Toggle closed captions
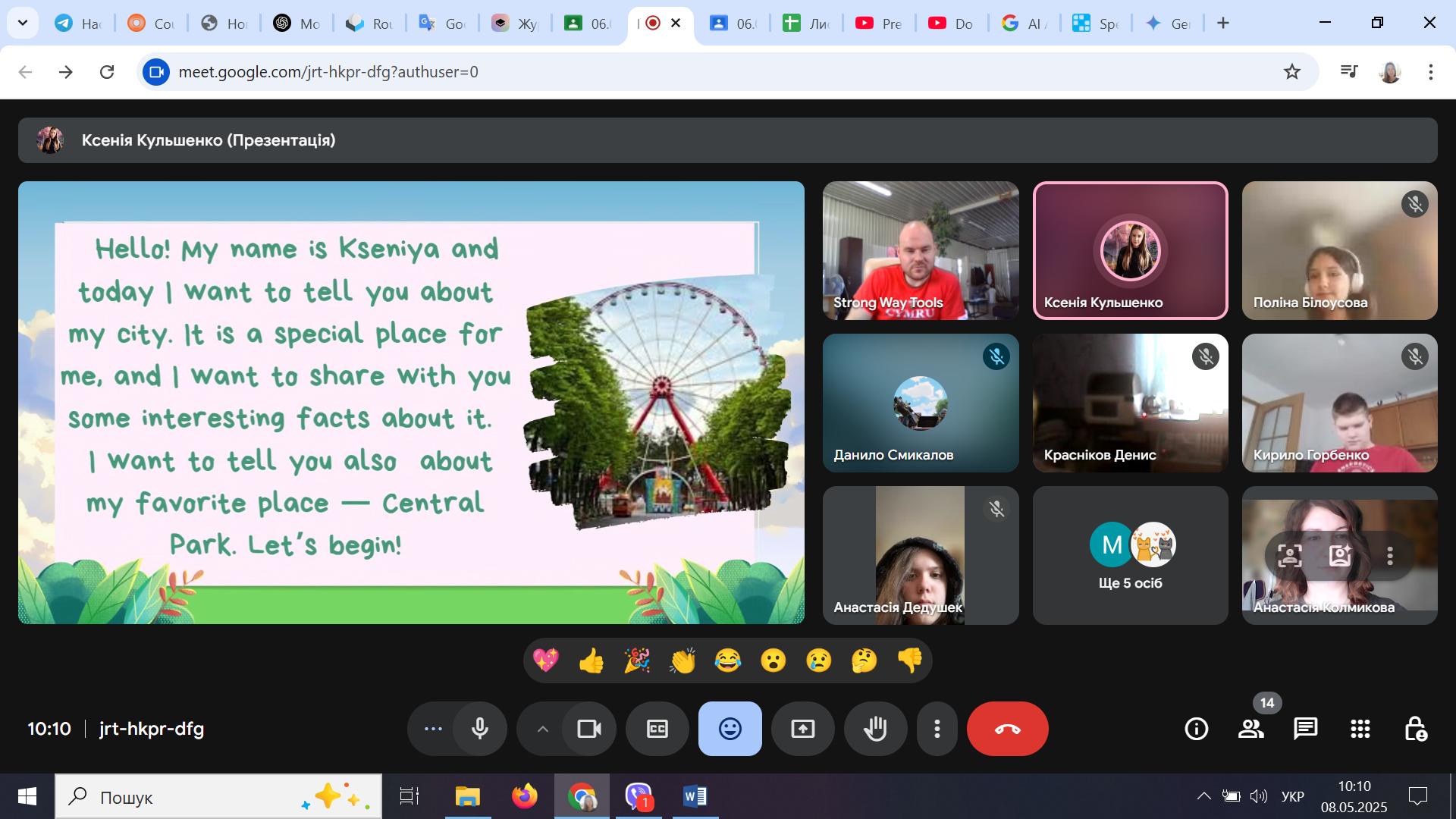This screenshot has width=1456, height=819. click(x=657, y=729)
